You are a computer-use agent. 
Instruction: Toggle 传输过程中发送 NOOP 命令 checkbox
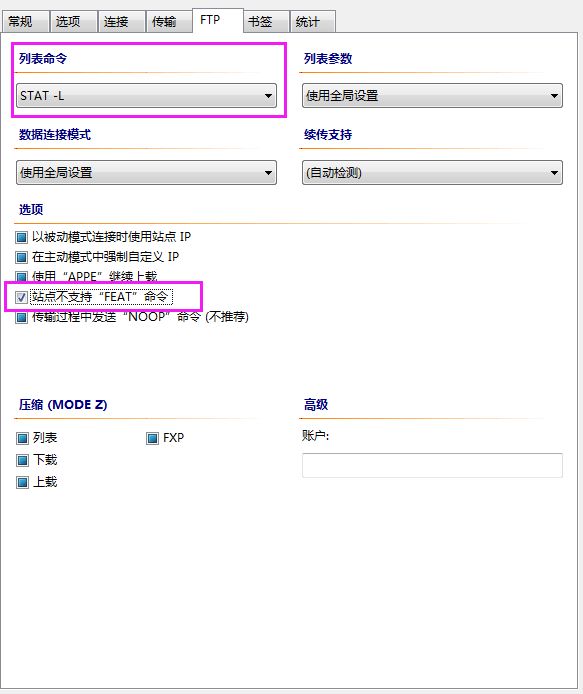(x=21, y=317)
